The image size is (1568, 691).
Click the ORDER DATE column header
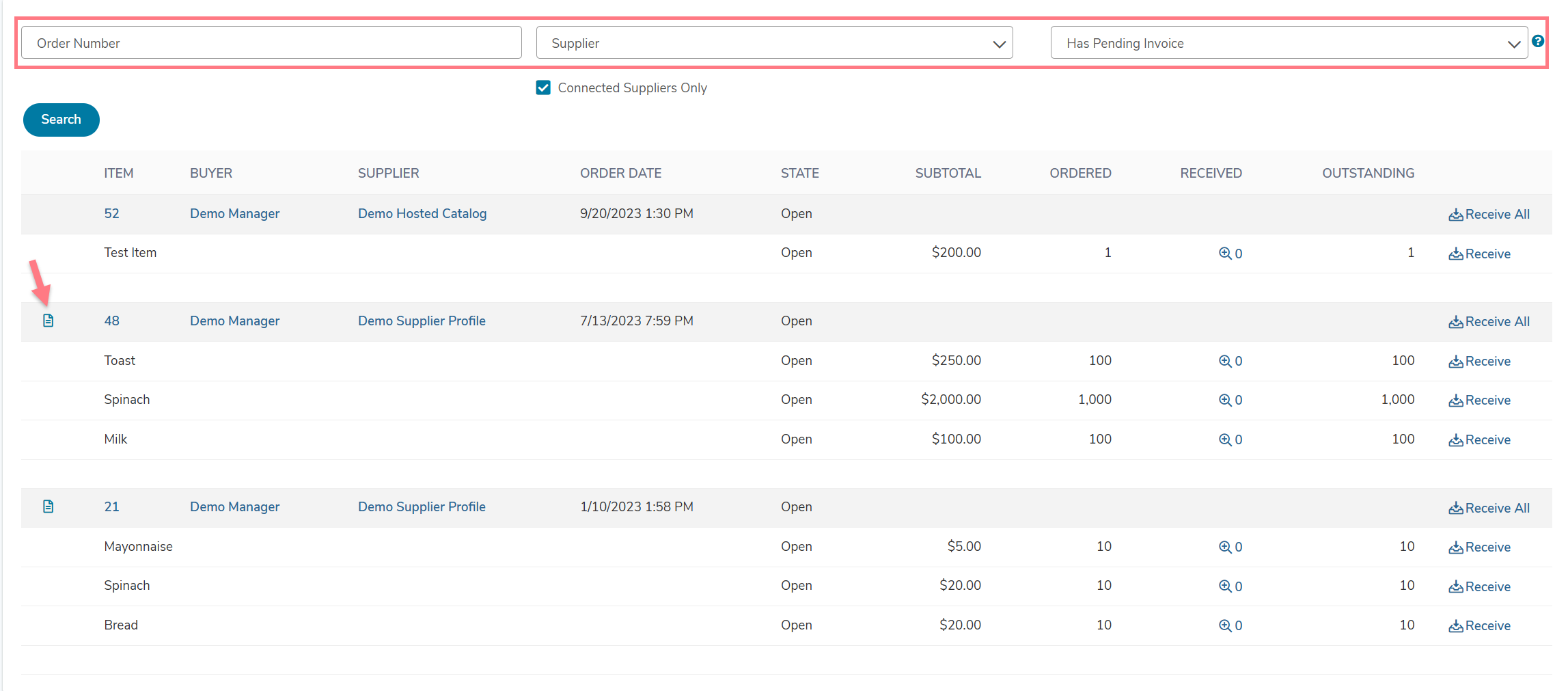pos(620,173)
